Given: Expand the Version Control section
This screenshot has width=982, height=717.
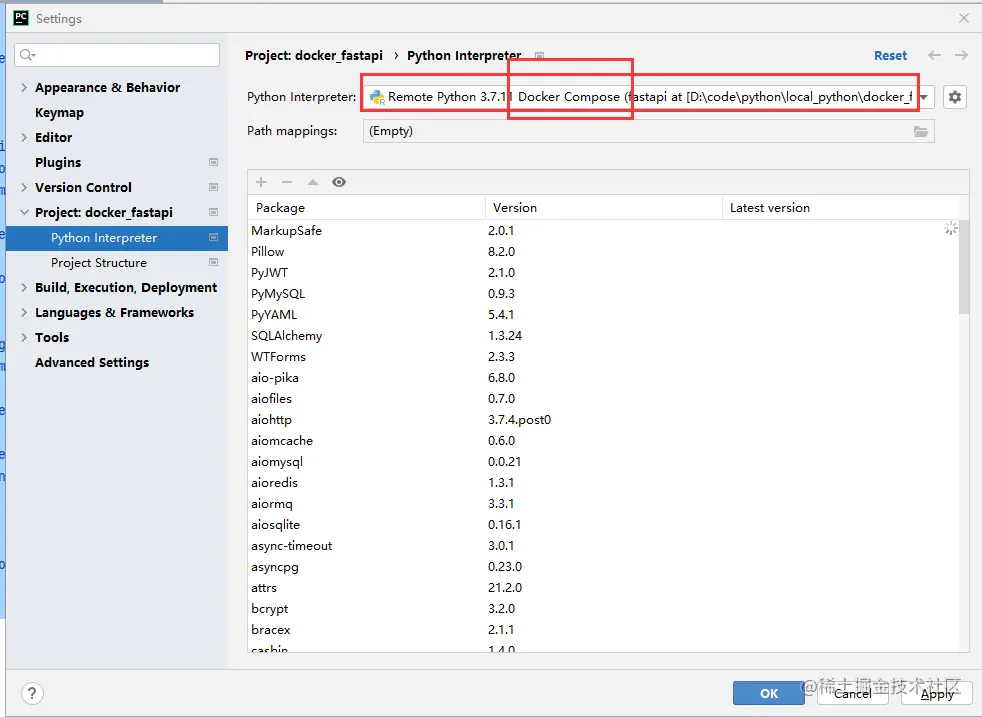Looking at the screenshot, I should pos(24,187).
